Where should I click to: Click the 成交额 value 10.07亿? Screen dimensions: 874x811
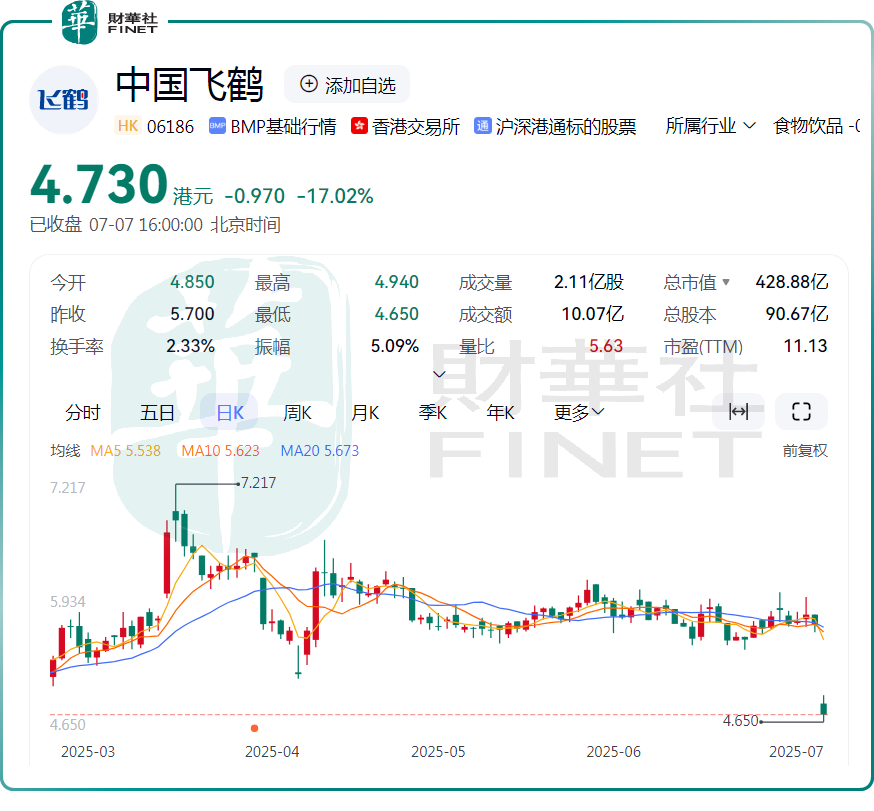(593, 314)
